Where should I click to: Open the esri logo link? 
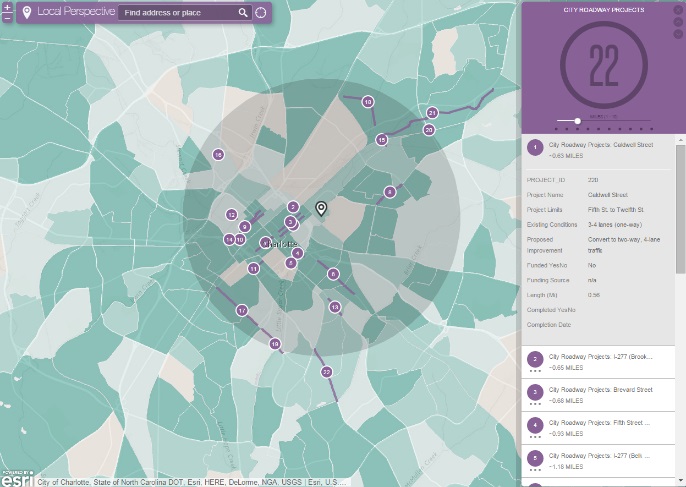[18, 478]
